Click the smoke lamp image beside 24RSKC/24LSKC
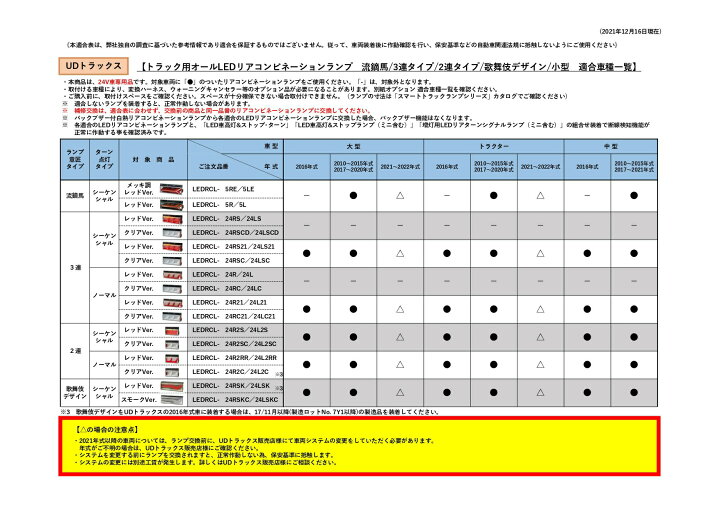720x509 pixels. (x=172, y=400)
